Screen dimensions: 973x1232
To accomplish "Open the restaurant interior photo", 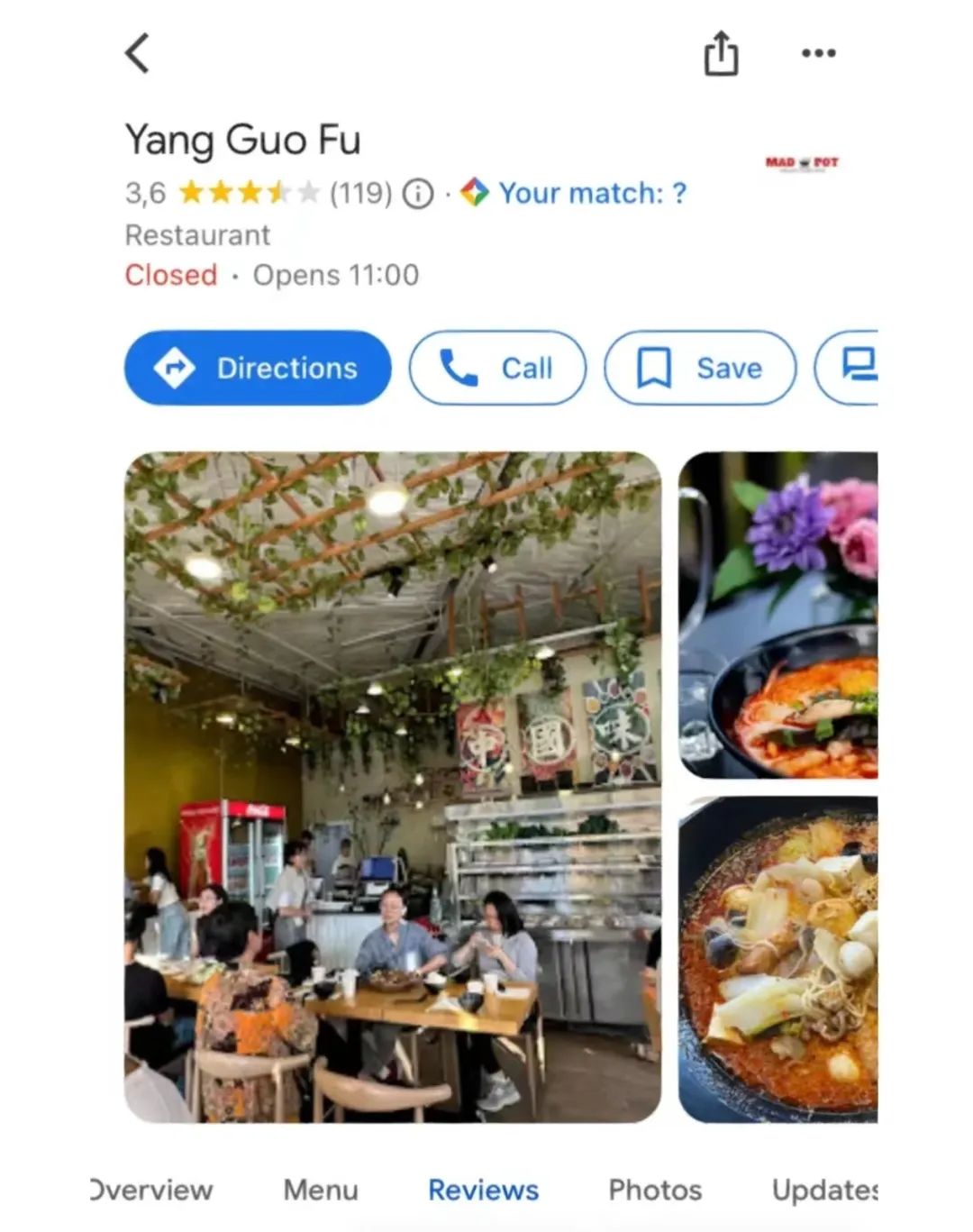I will (x=393, y=787).
